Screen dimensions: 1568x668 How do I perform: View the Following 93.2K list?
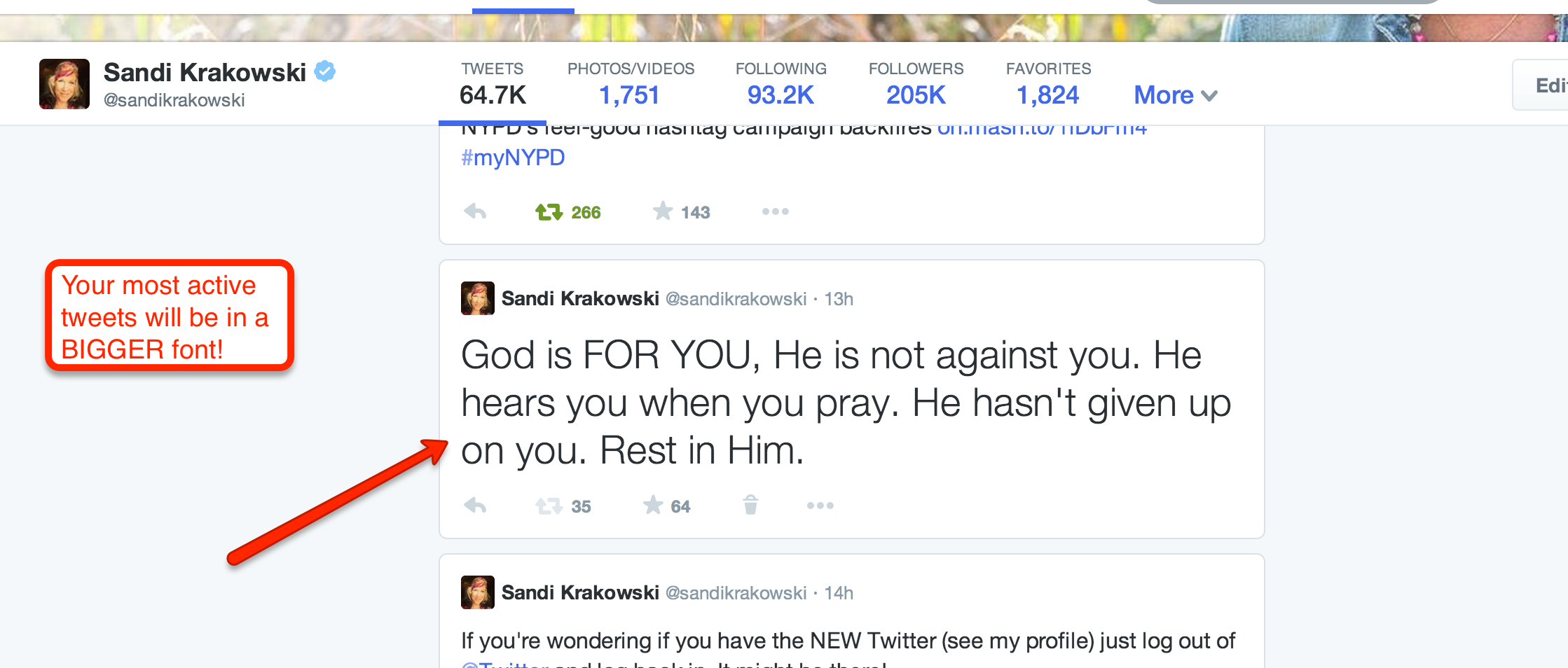coord(780,84)
